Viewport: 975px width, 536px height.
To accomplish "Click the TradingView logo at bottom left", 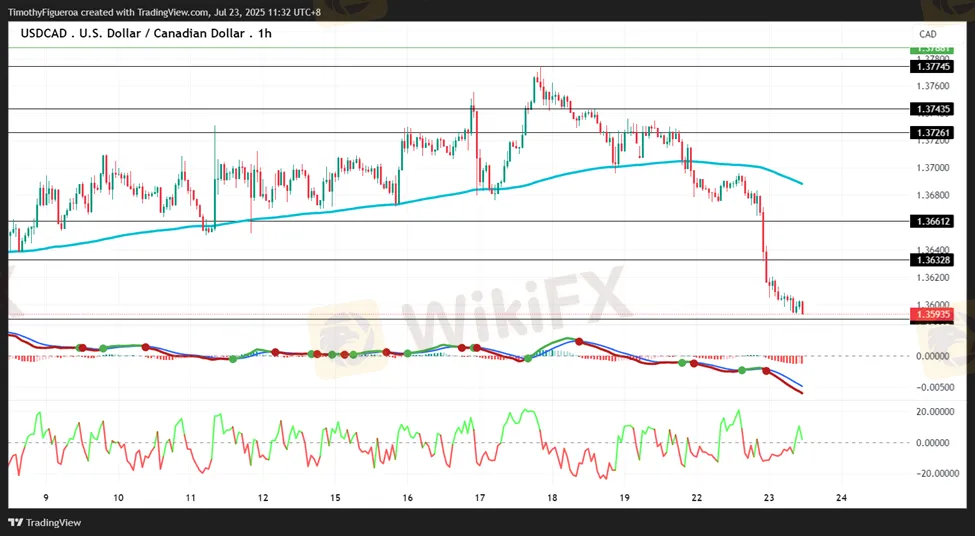I will (44, 522).
